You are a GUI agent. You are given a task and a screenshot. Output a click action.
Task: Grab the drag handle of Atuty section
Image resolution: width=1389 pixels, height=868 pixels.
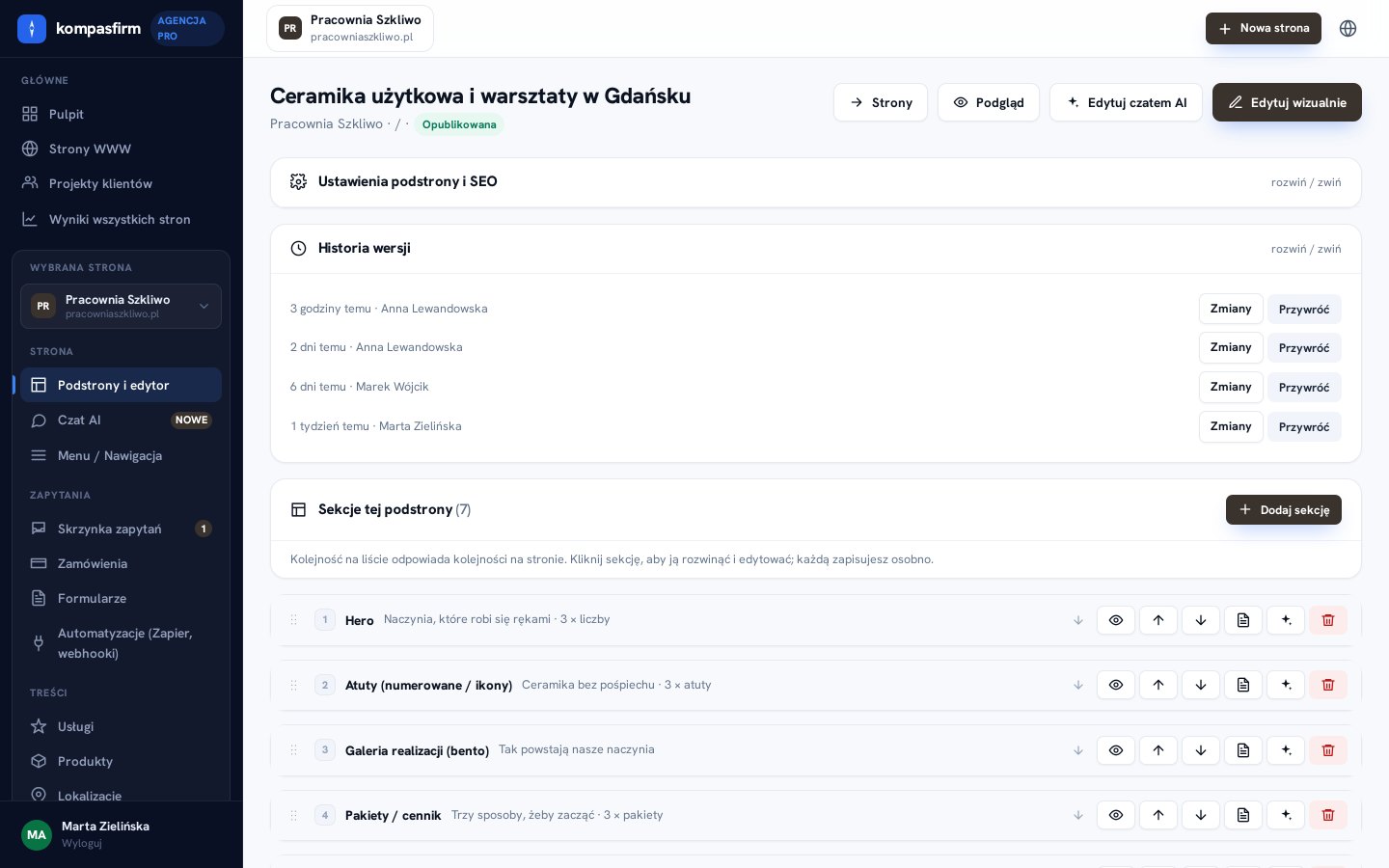[293, 685]
